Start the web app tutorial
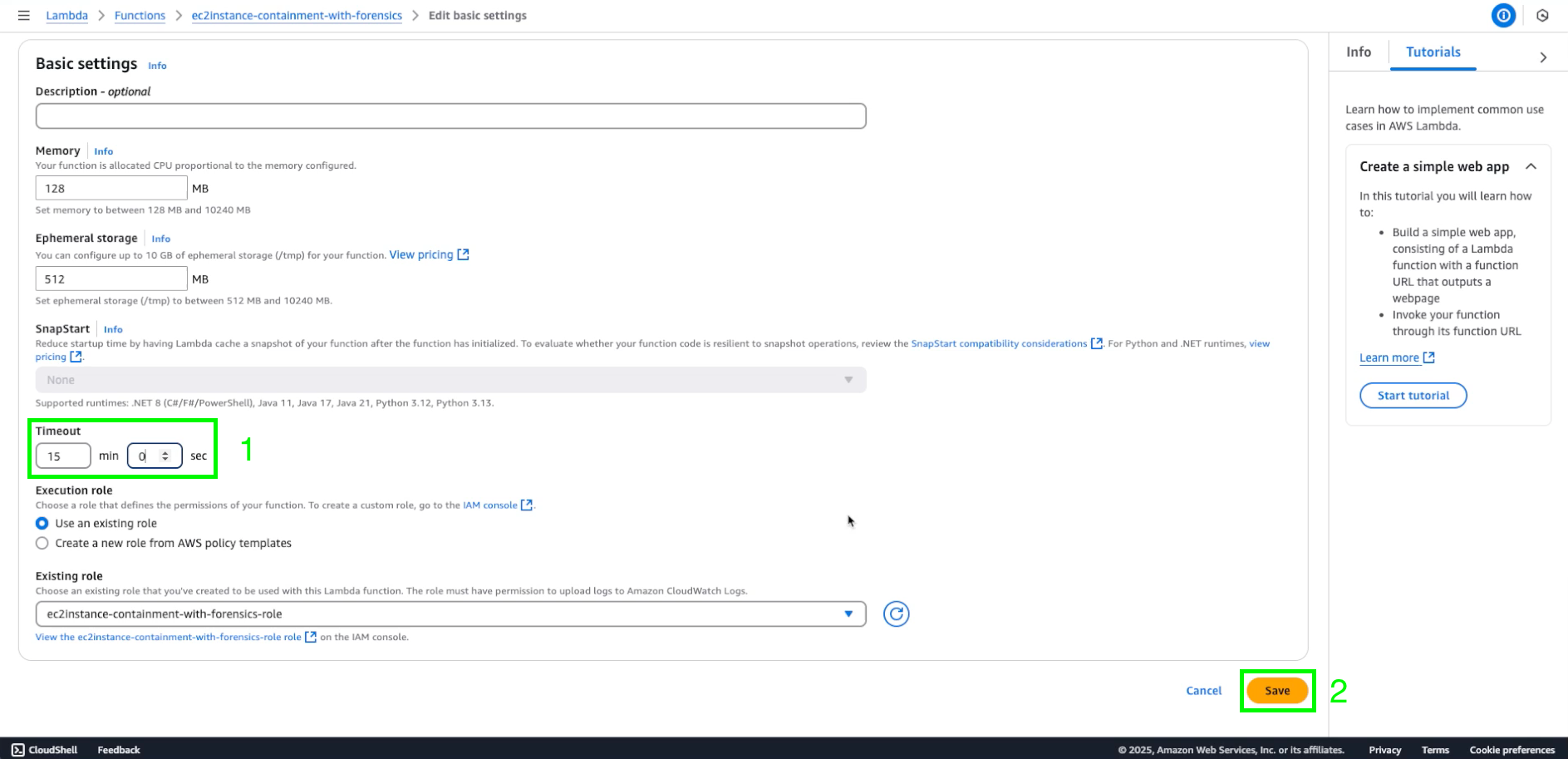The width and height of the screenshot is (1568, 759). (x=1413, y=396)
